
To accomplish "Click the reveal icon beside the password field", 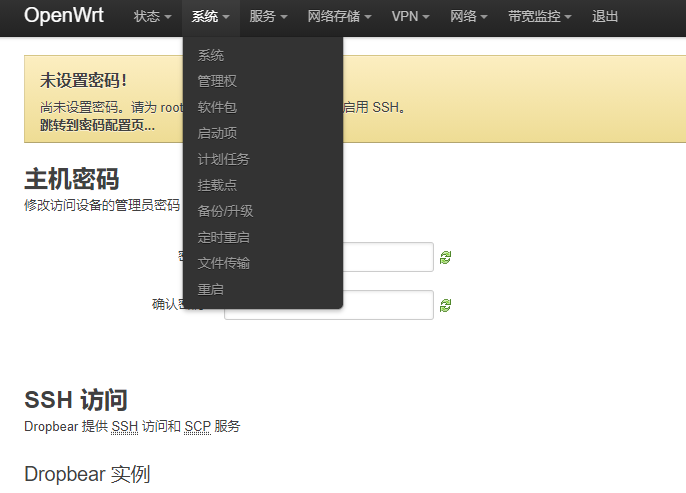I will [445, 258].
